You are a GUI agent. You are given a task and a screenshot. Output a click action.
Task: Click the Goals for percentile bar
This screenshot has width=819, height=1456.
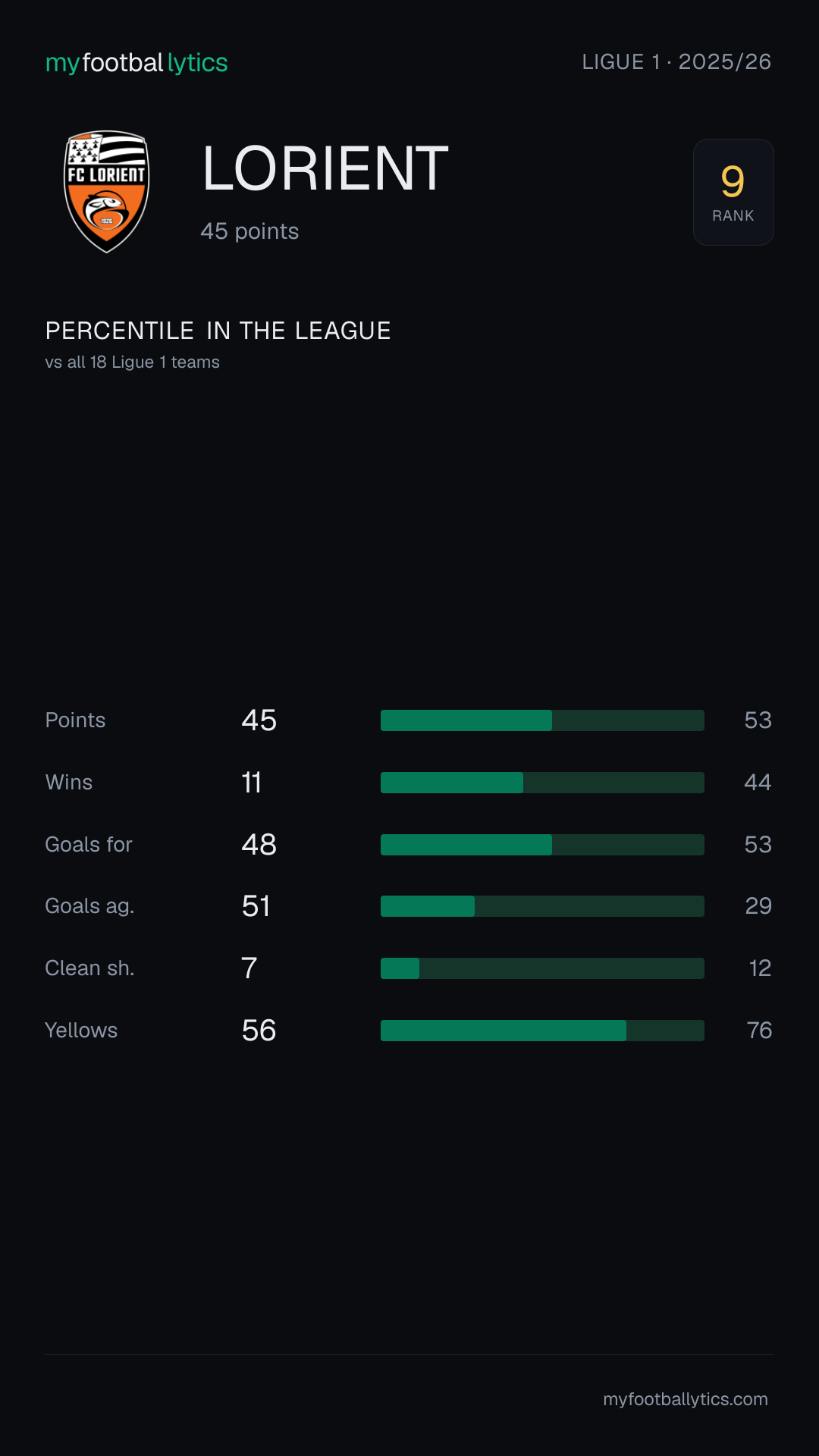[542, 845]
